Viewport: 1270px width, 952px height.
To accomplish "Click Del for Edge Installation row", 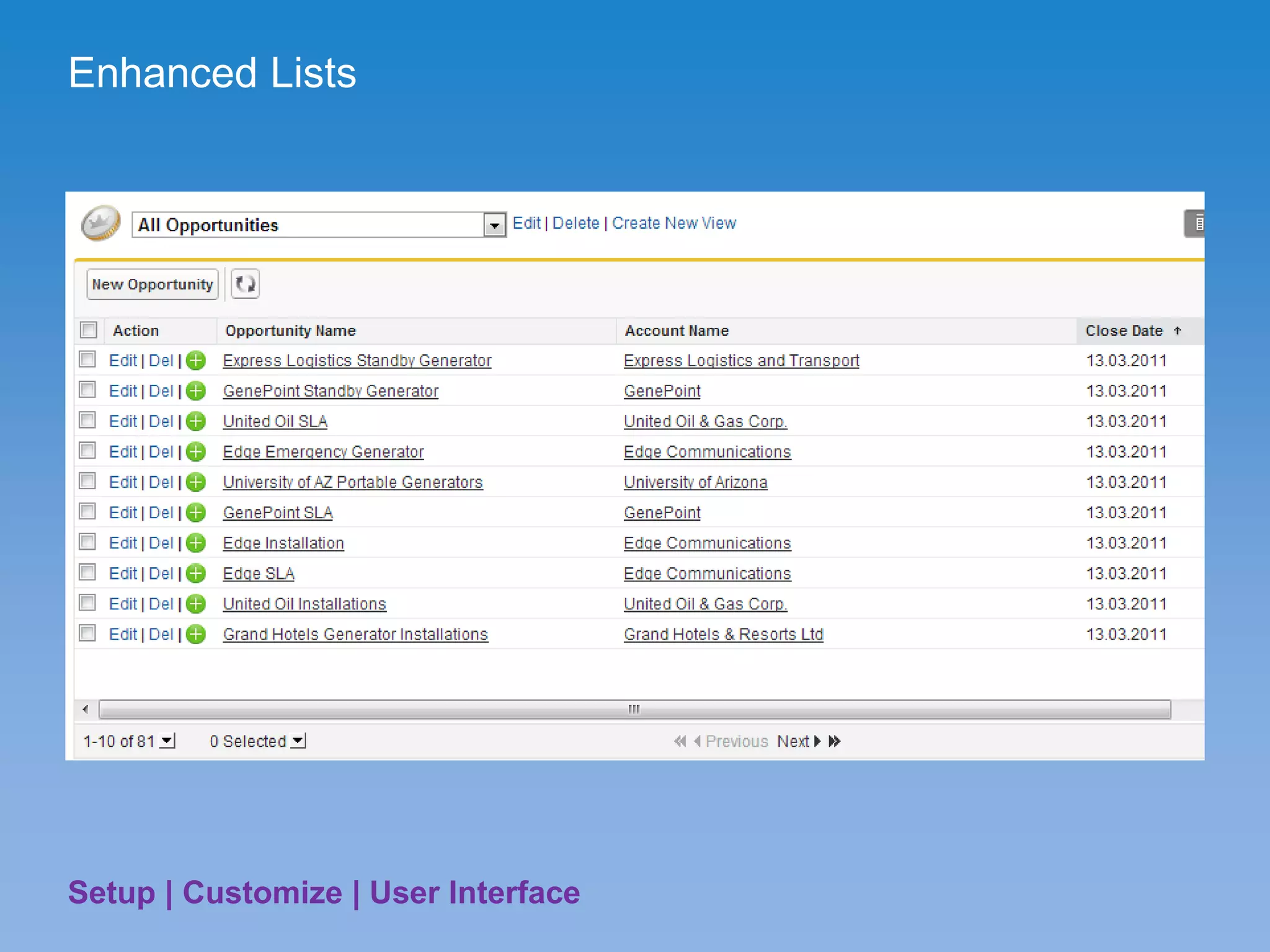I will pos(161,543).
